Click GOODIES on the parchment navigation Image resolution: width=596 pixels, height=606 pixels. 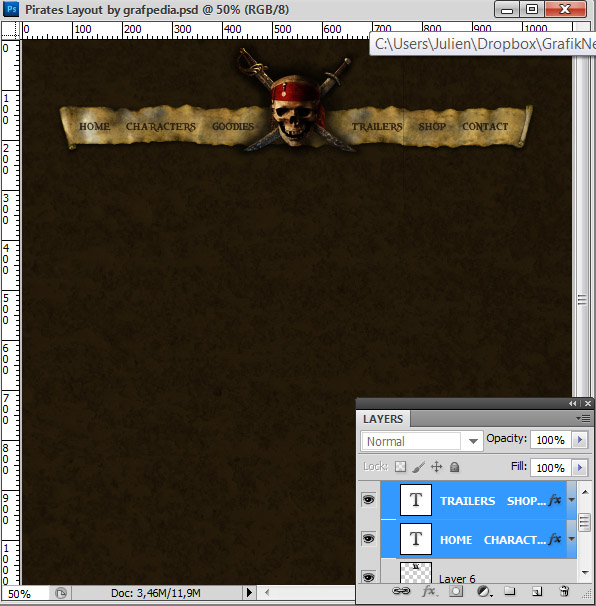click(x=233, y=126)
